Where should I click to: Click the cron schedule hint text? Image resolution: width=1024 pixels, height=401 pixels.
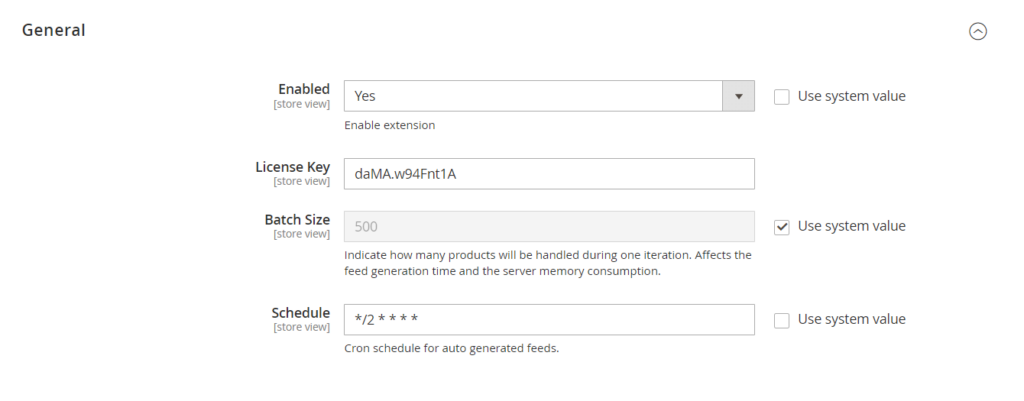[451, 349]
